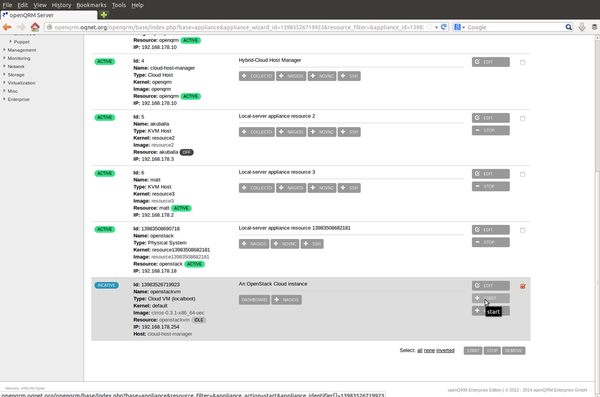Open the File menu

coord(7,5)
